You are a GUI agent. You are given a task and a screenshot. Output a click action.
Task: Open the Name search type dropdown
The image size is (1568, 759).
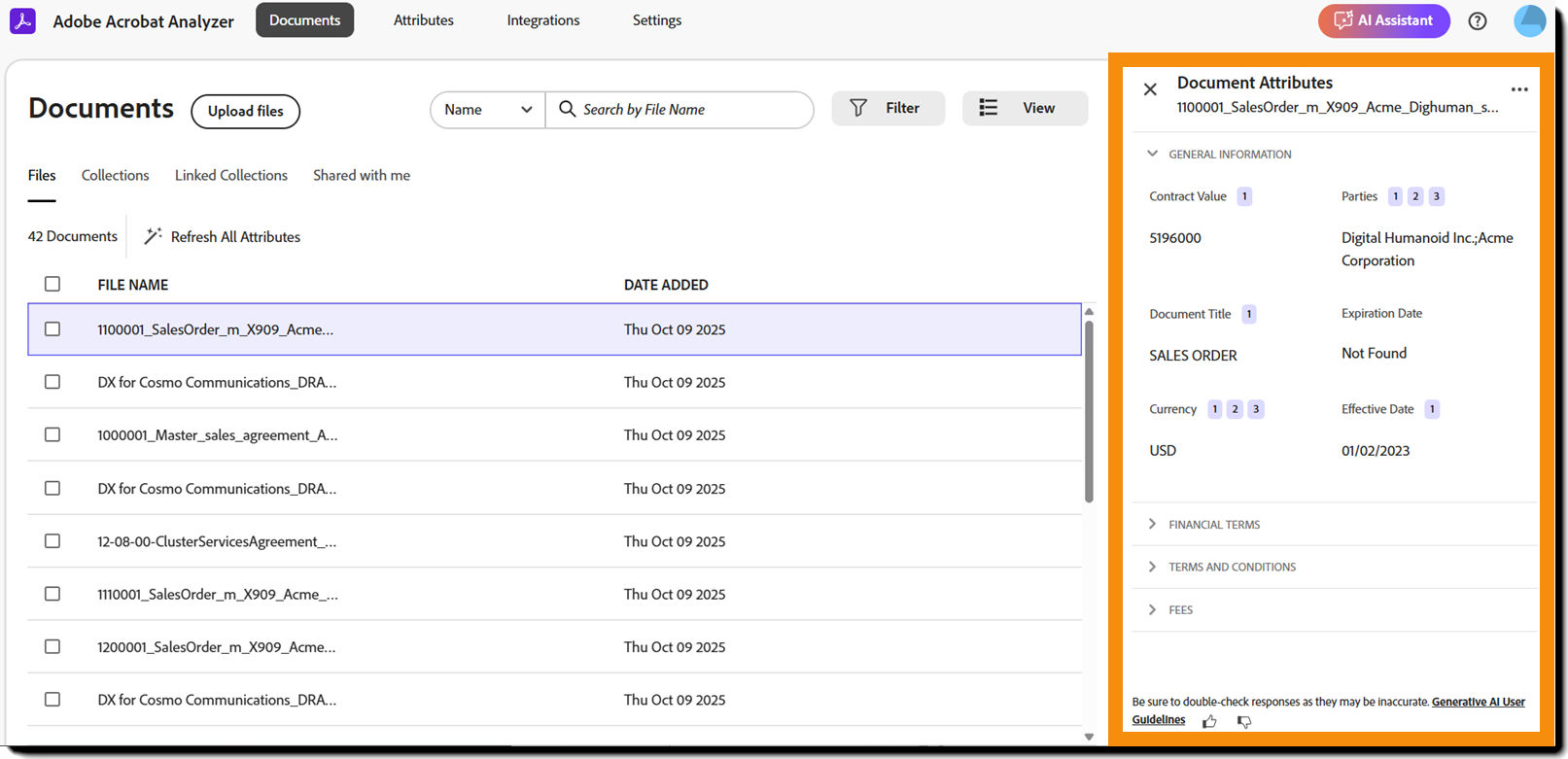(488, 110)
